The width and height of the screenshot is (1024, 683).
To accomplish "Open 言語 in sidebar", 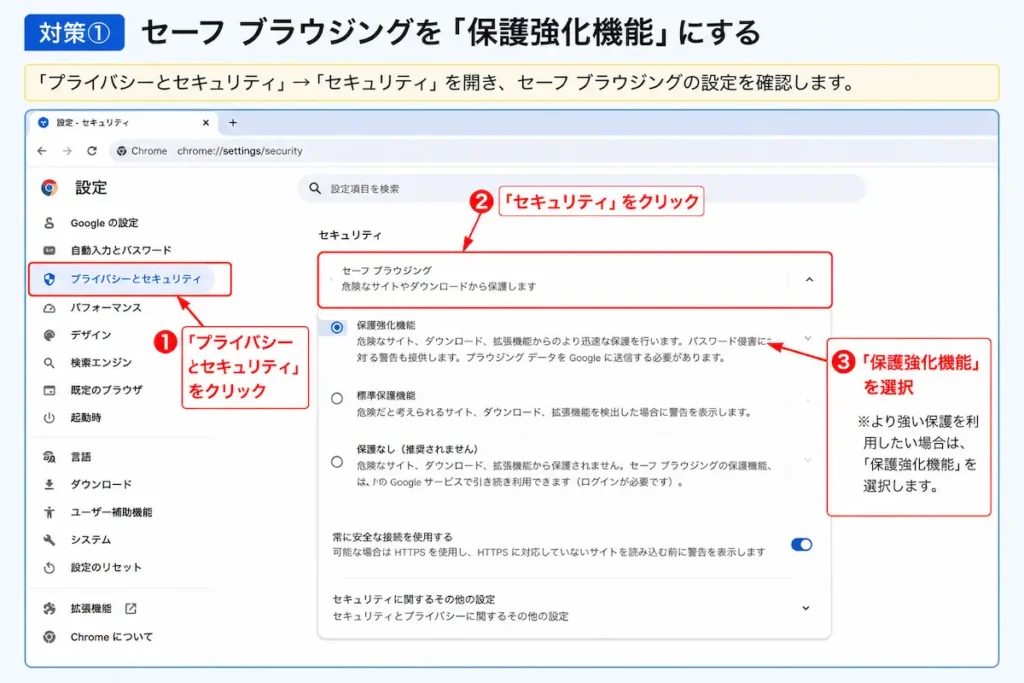I will tap(81, 456).
